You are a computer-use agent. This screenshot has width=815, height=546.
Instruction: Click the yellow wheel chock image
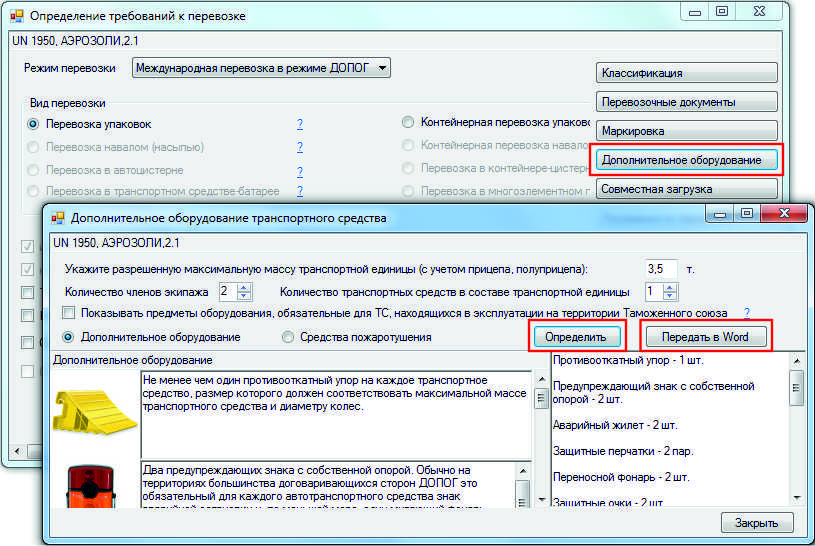(93, 411)
